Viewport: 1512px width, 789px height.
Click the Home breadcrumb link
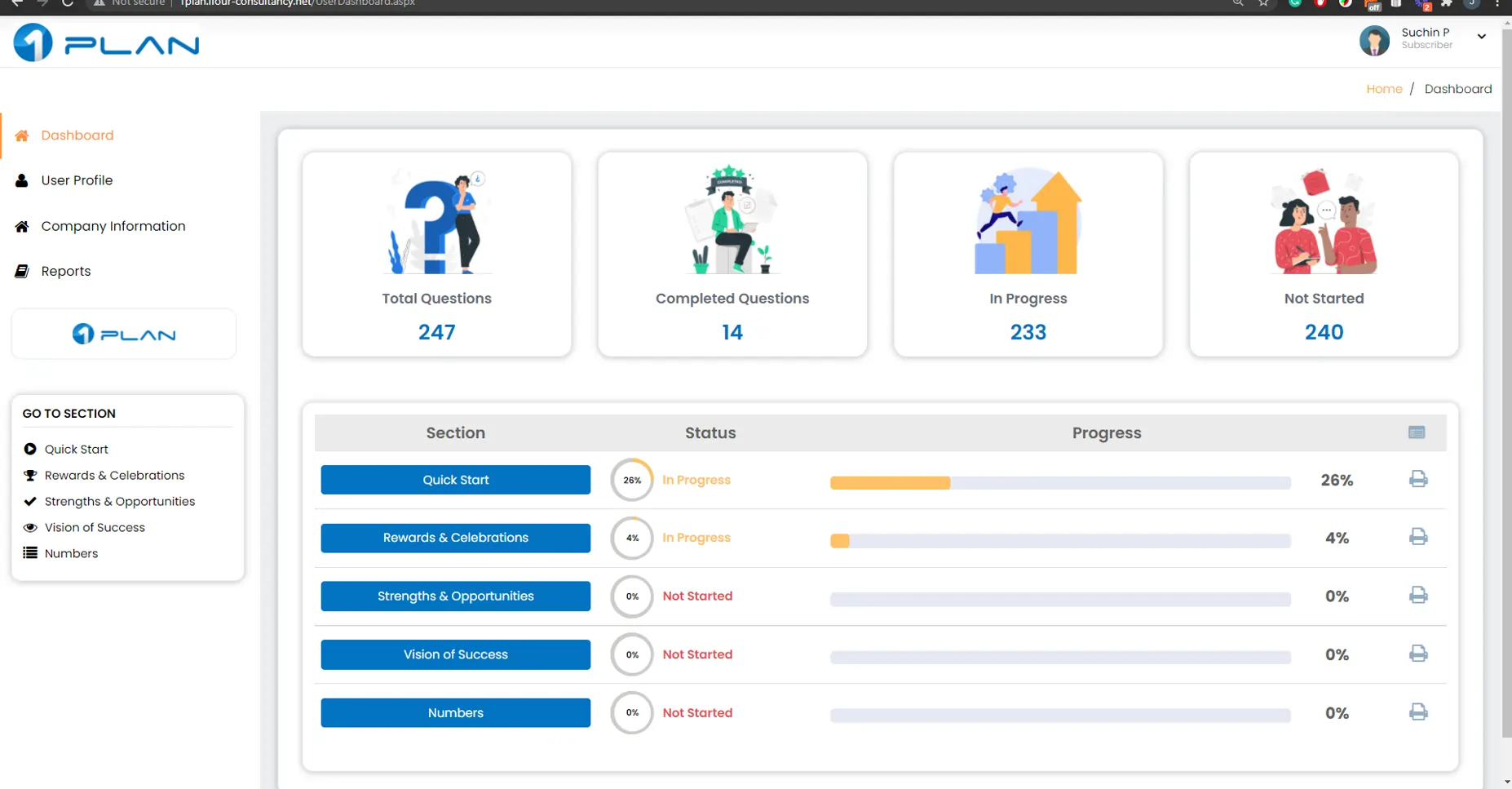pyautogui.click(x=1384, y=89)
